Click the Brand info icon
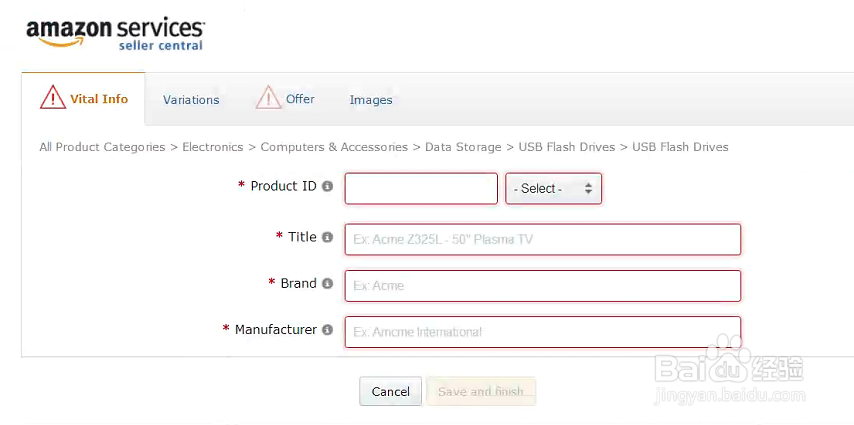854x425 pixels. (328, 284)
